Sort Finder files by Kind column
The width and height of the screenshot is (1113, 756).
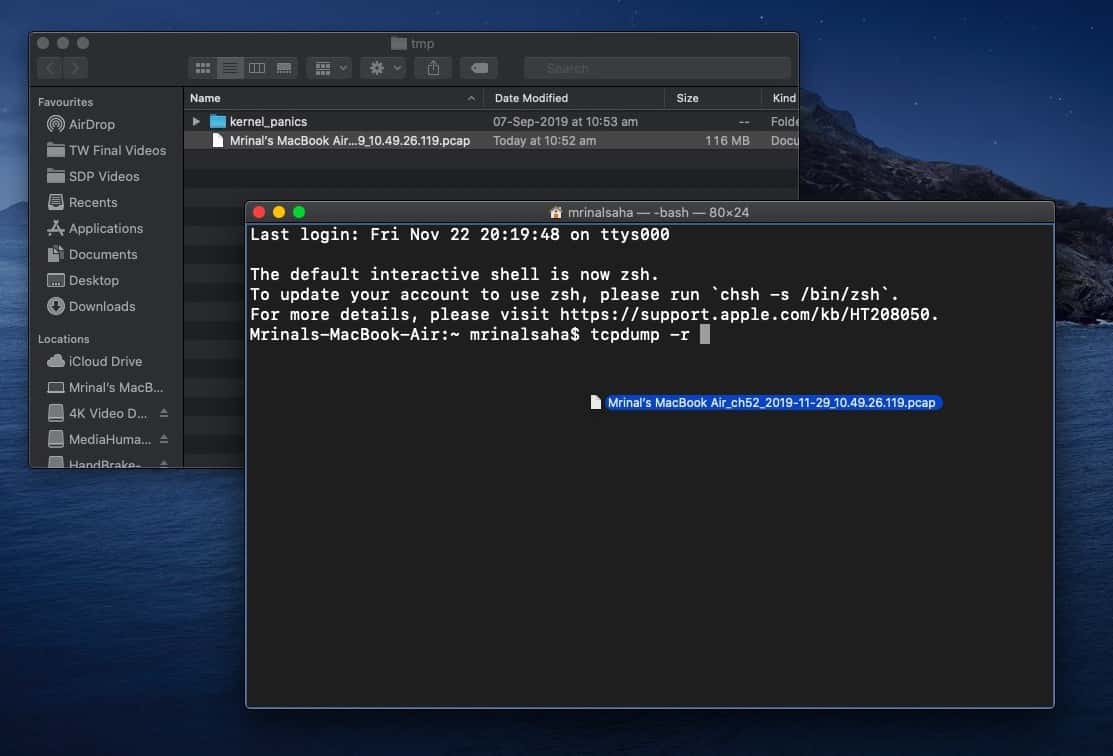pos(780,98)
